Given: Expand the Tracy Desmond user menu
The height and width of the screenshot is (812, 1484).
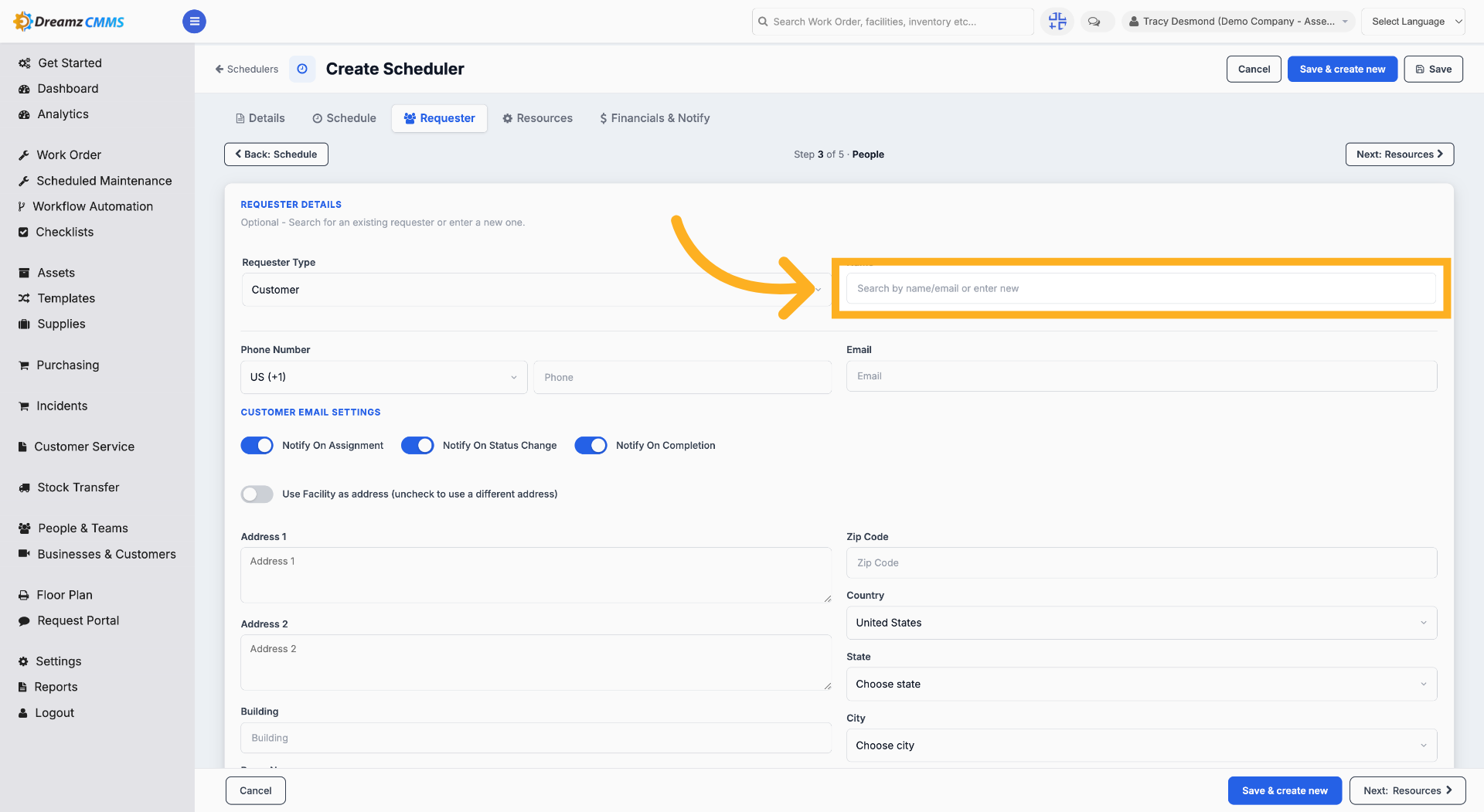Looking at the screenshot, I should coord(1238,22).
